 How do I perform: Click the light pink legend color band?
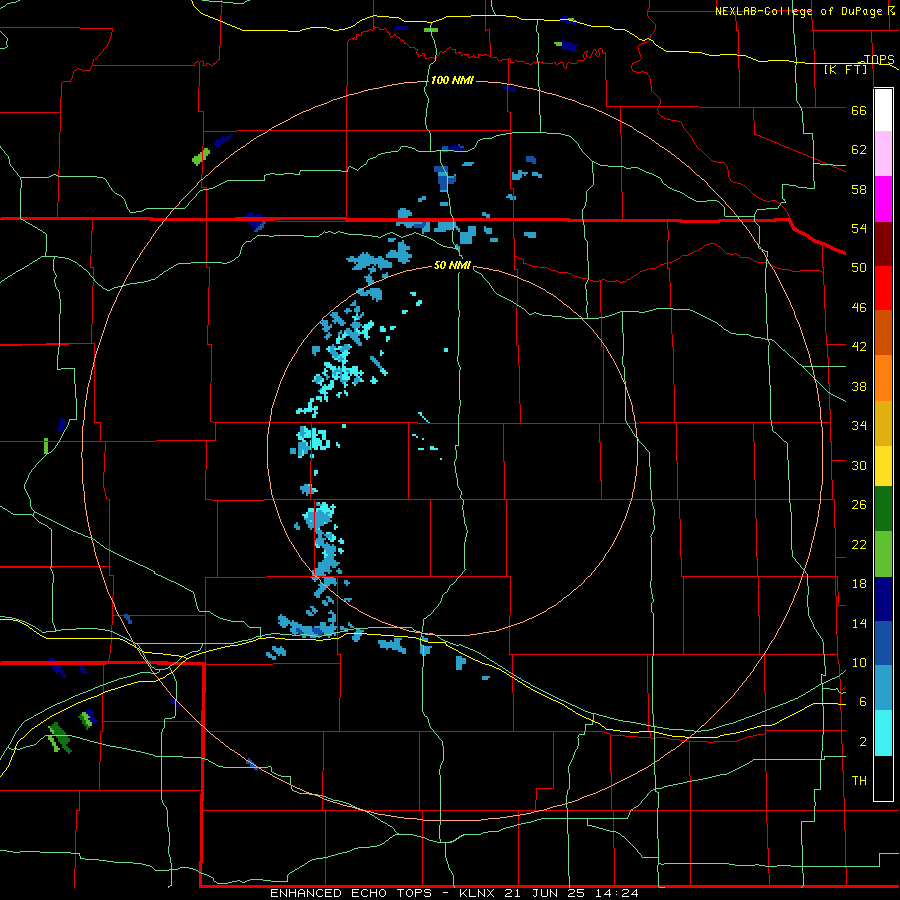pos(883,154)
